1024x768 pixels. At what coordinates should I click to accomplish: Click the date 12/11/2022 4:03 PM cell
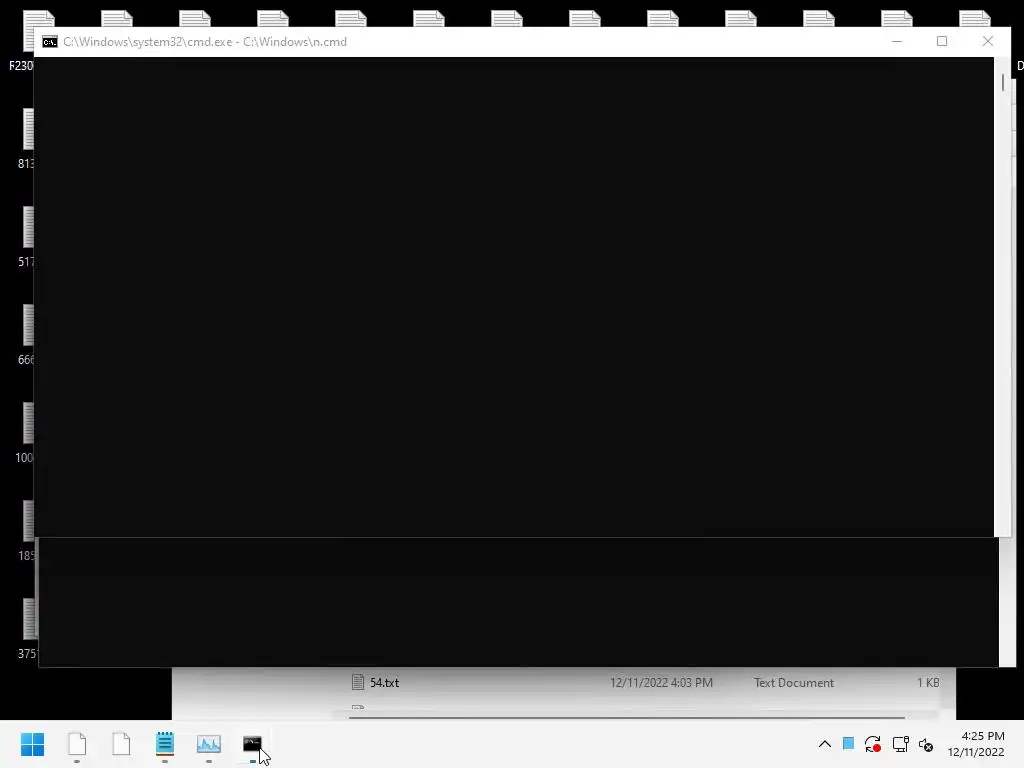point(661,682)
